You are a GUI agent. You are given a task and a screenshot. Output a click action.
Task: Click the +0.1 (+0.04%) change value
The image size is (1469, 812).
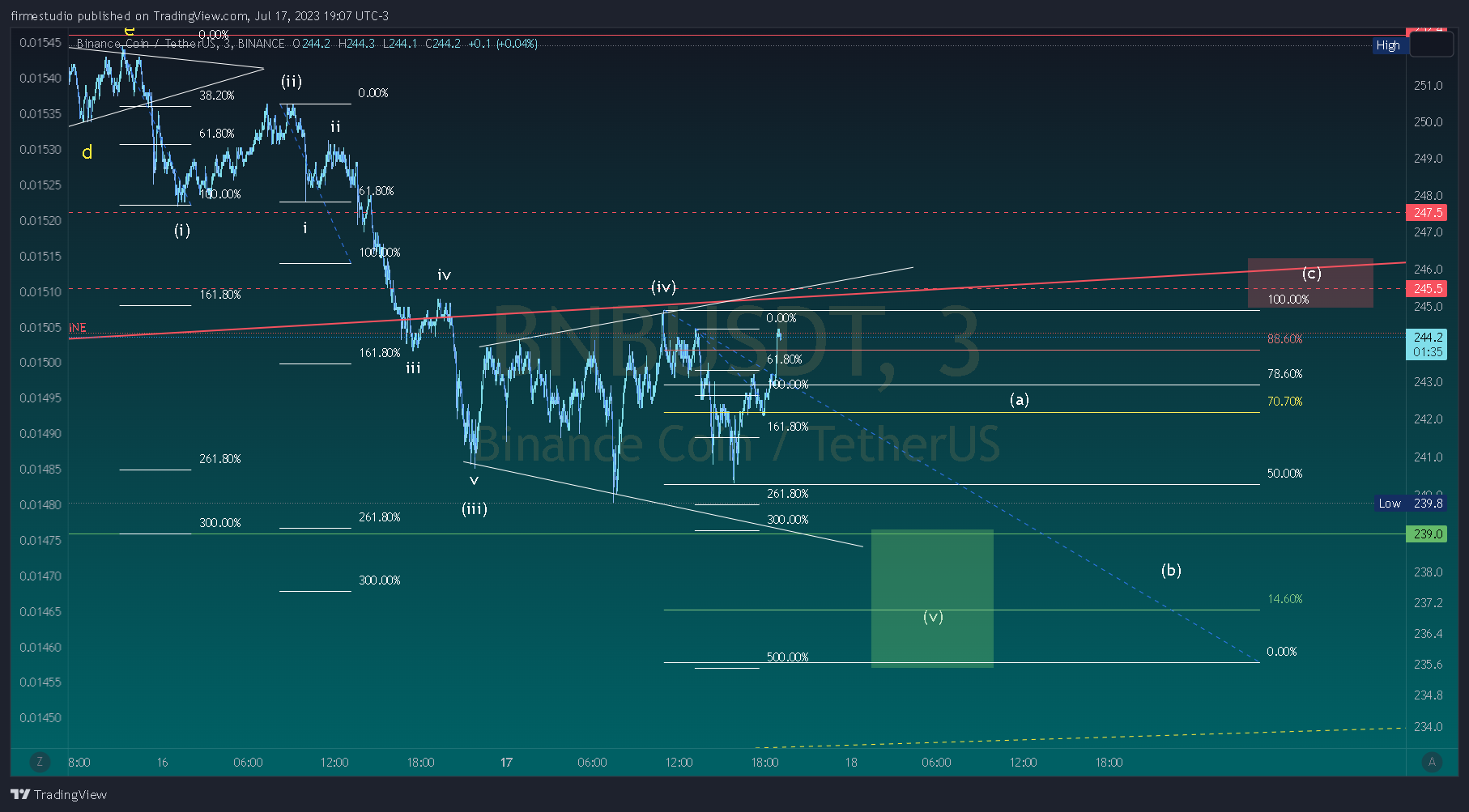[503, 44]
